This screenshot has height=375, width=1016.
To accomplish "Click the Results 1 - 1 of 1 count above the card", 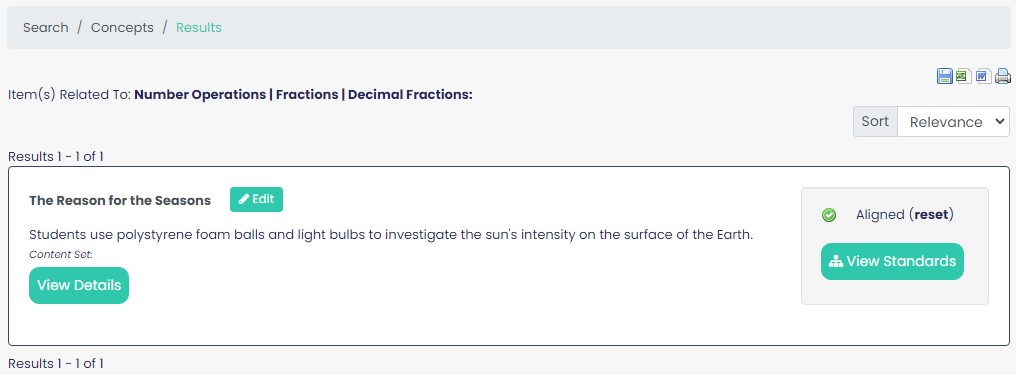I will 56,156.
